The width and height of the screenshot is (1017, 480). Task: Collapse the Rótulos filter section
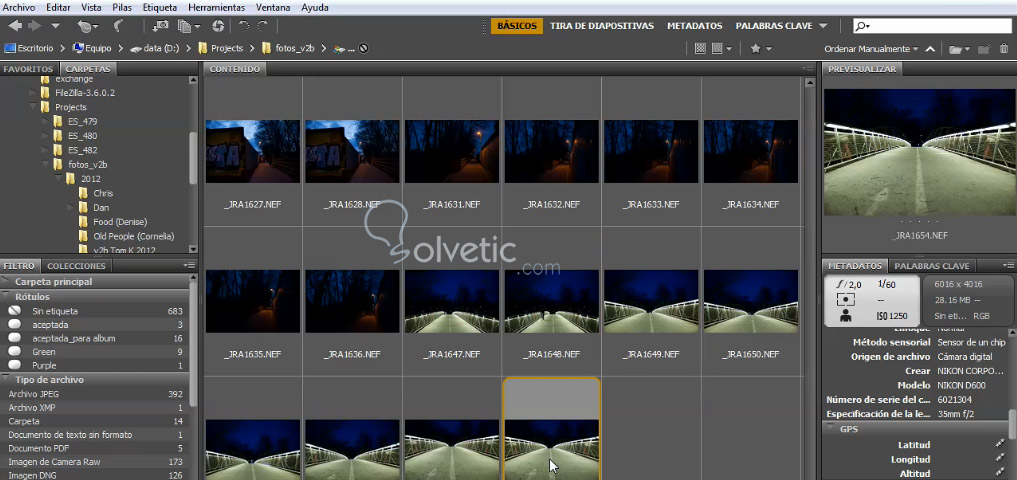[6, 296]
